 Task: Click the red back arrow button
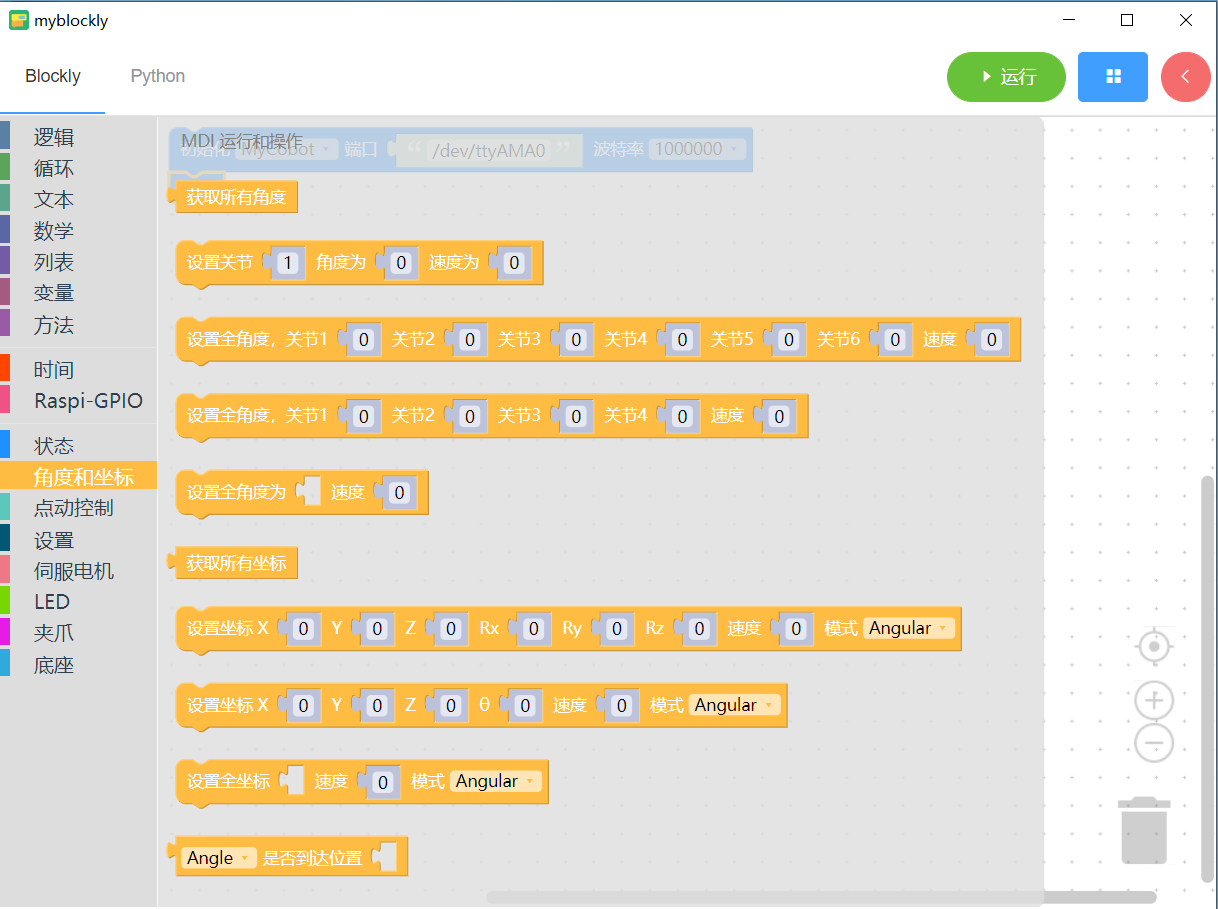(x=1186, y=77)
